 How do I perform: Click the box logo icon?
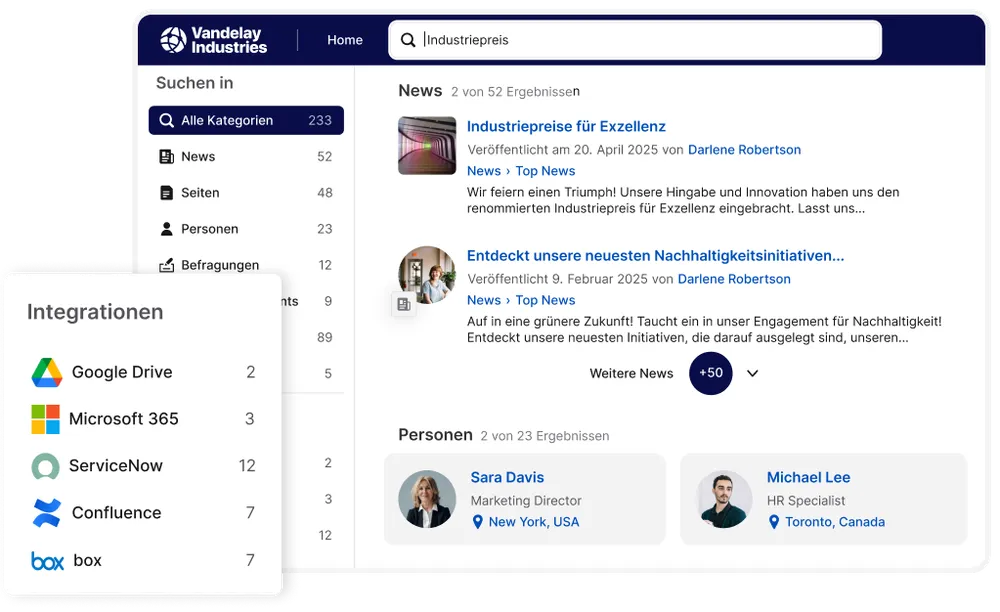point(48,561)
